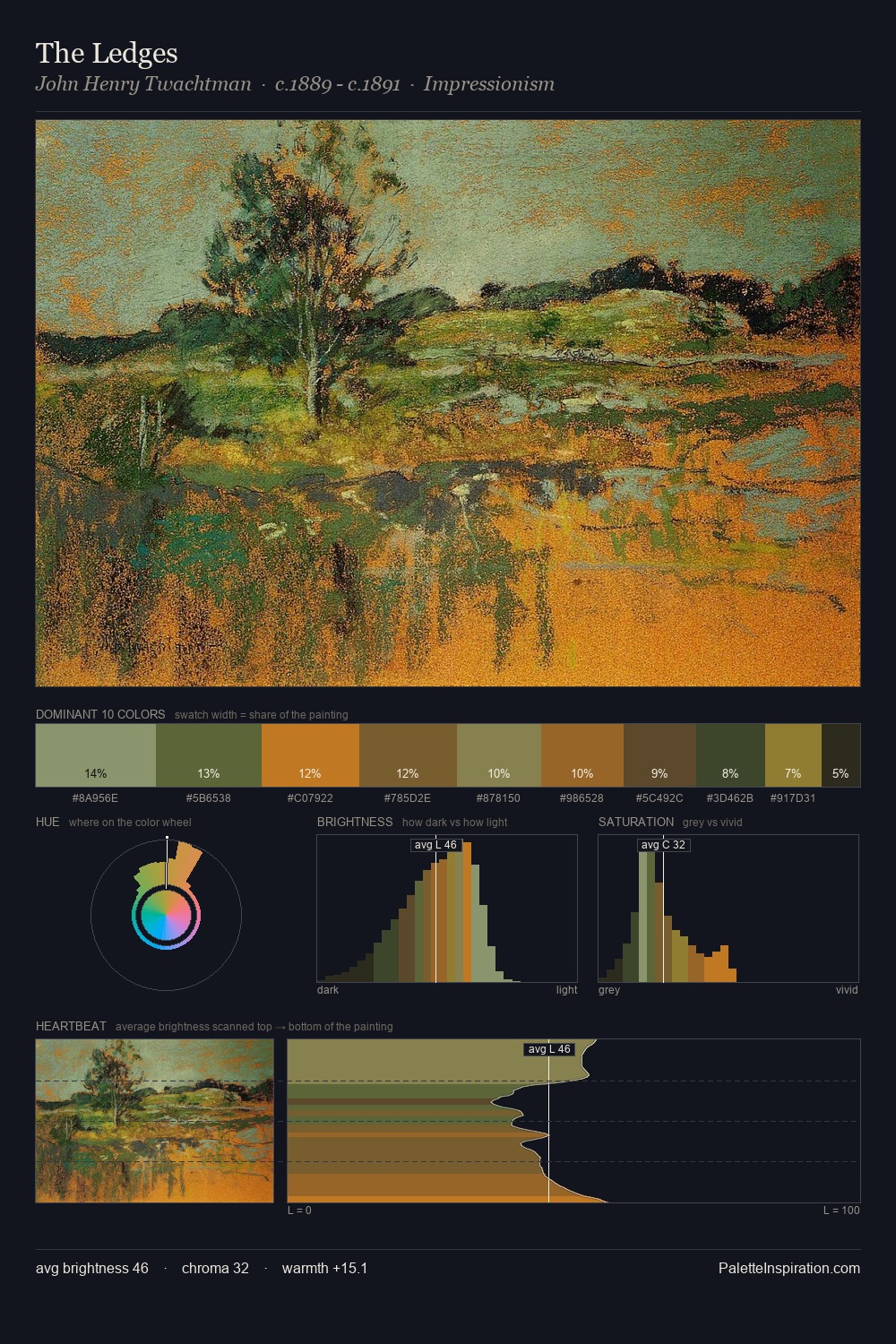Click the small painting thumbnail in Heartbeat section
The width and height of the screenshot is (896, 1344).
click(154, 1121)
